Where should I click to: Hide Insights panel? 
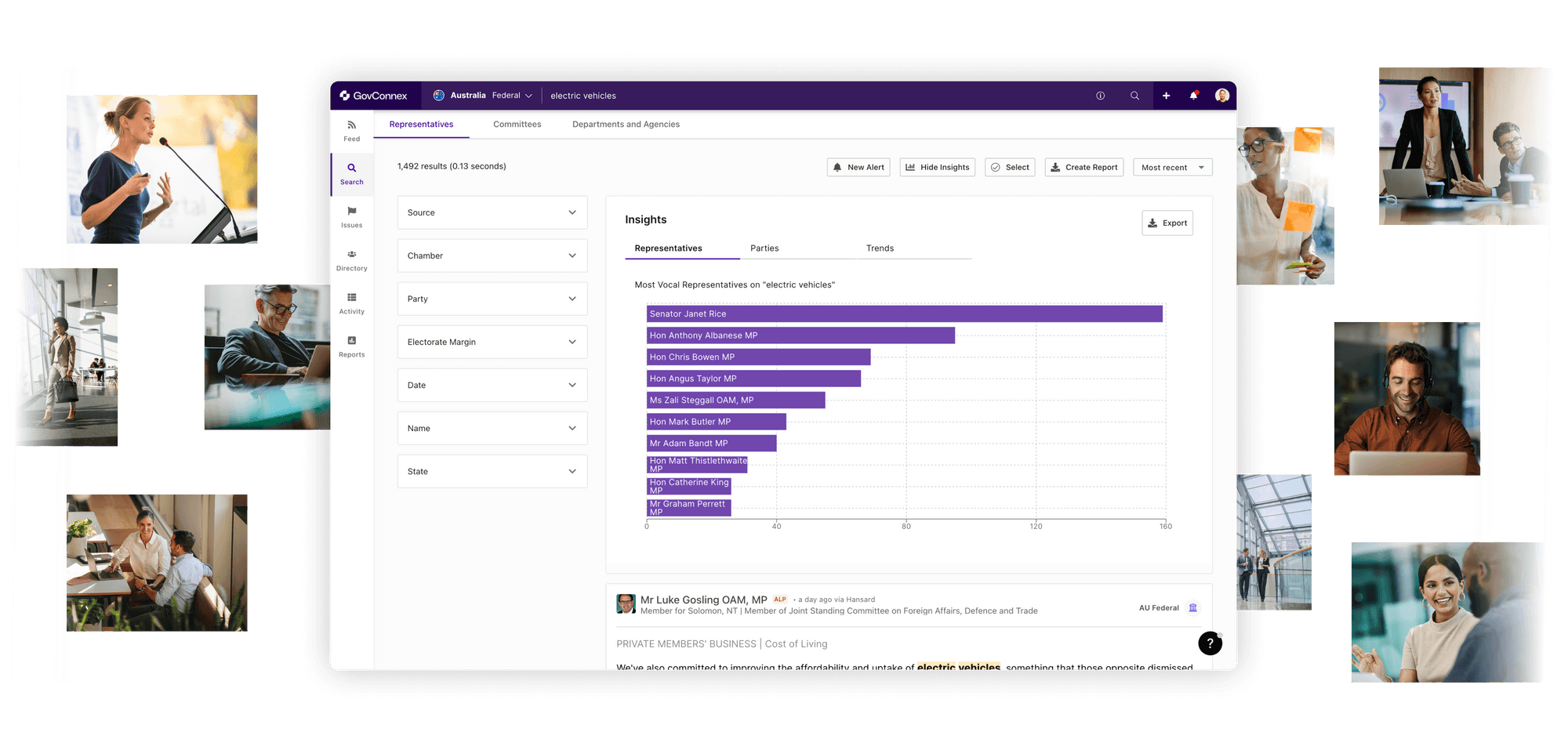tap(937, 167)
